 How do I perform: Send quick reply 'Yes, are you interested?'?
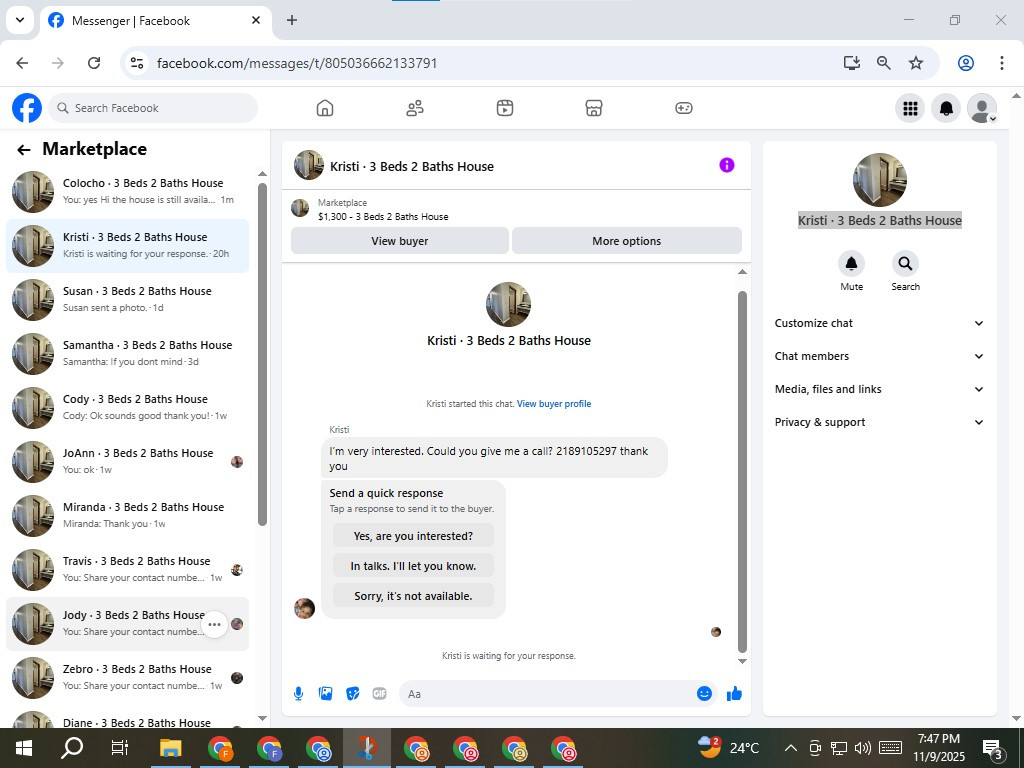(x=413, y=536)
